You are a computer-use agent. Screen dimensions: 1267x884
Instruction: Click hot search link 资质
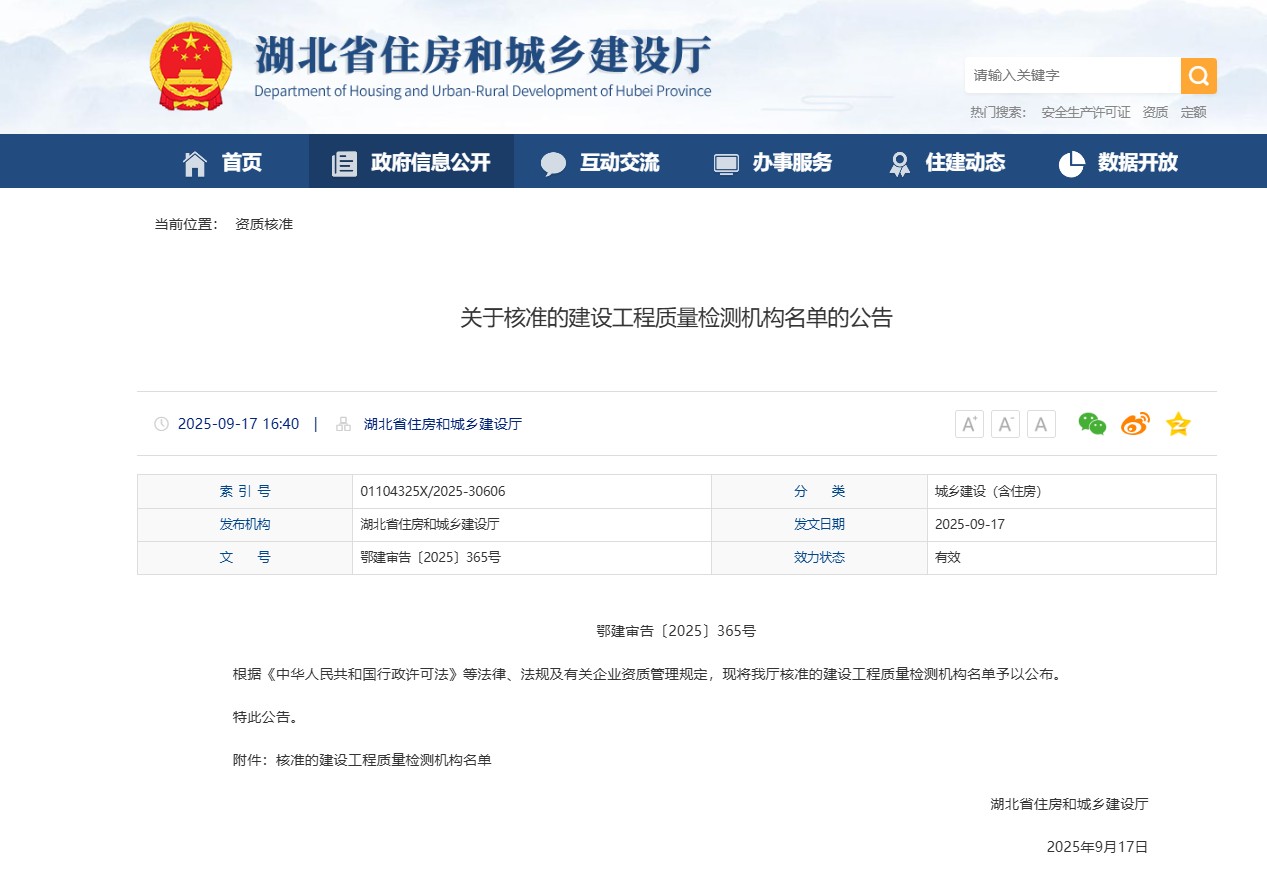(1155, 112)
